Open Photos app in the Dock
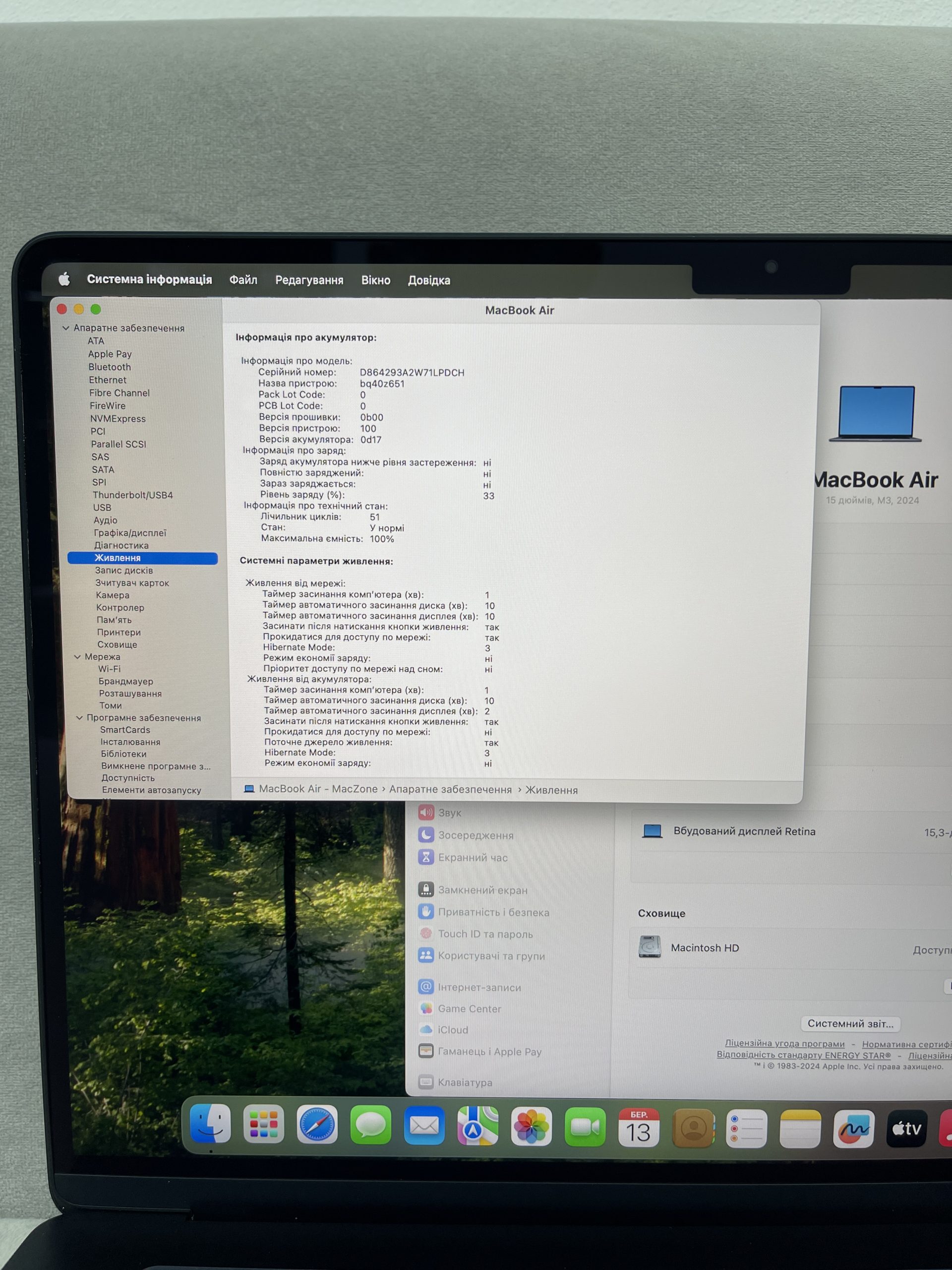The width and height of the screenshot is (952, 1270). [532, 1127]
